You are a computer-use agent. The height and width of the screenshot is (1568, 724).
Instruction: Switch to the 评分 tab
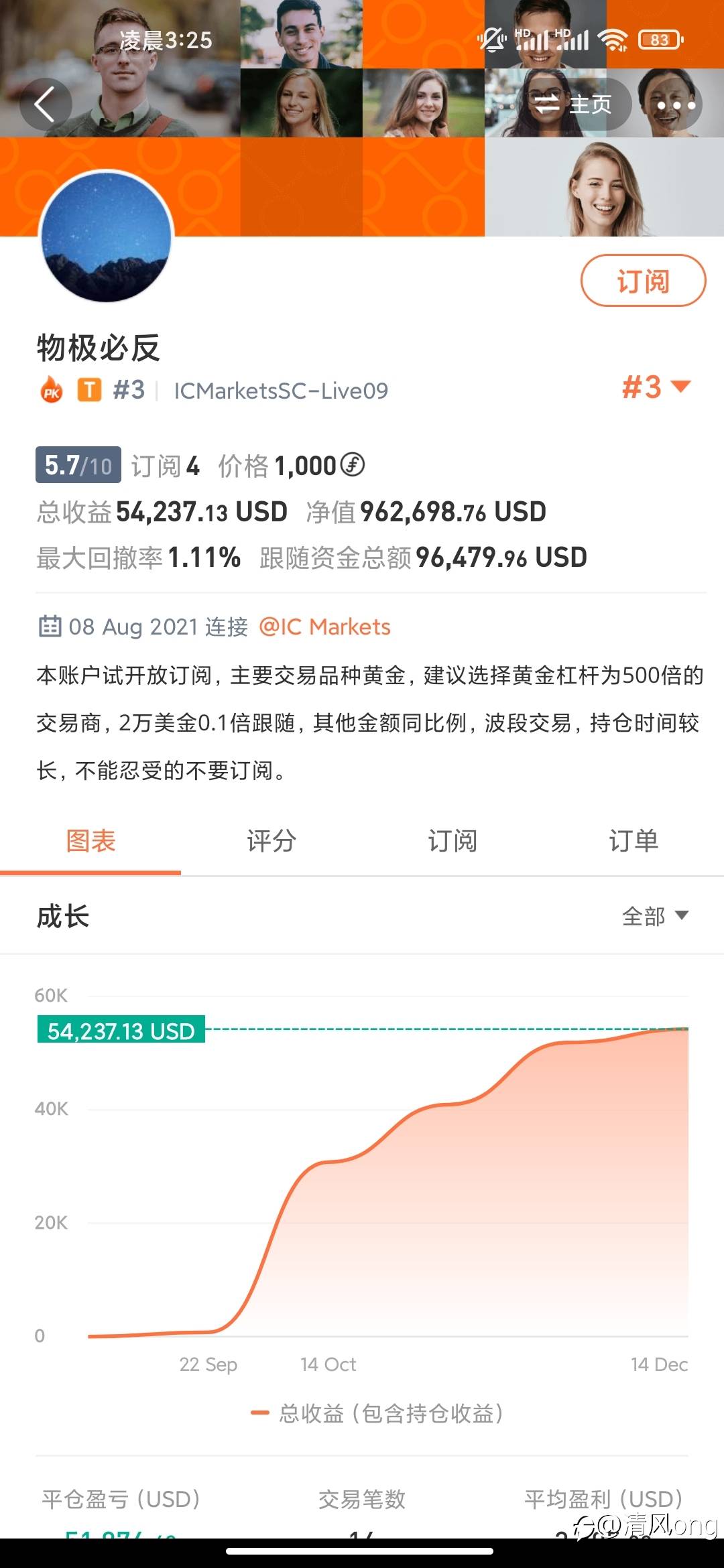[271, 841]
